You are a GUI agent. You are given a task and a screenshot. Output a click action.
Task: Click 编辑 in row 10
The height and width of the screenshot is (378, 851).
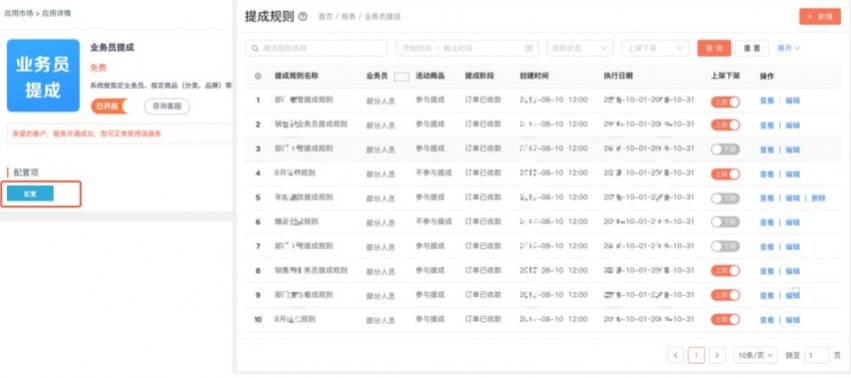[x=793, y=320]
